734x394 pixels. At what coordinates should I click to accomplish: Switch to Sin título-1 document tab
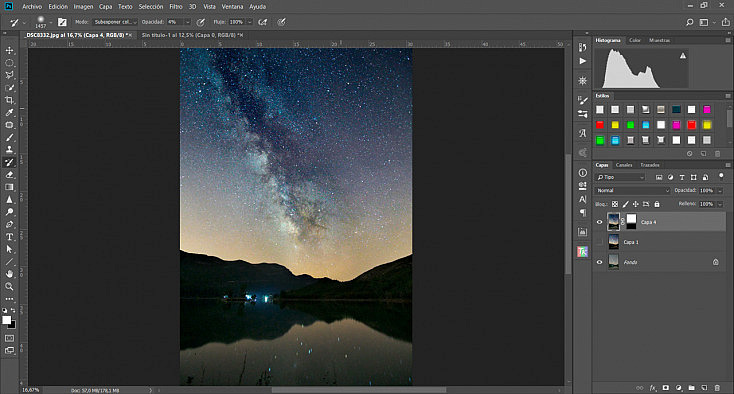pyautogui.click(x=192, y=35)
